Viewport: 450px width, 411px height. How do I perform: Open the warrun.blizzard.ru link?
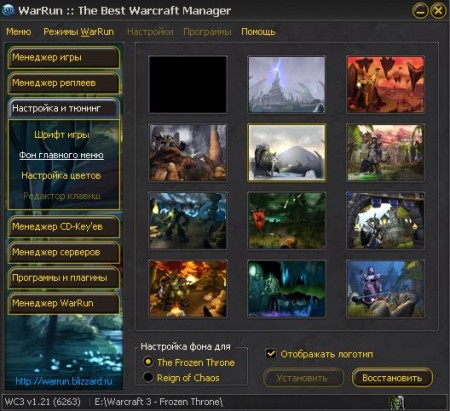point(64,381)
